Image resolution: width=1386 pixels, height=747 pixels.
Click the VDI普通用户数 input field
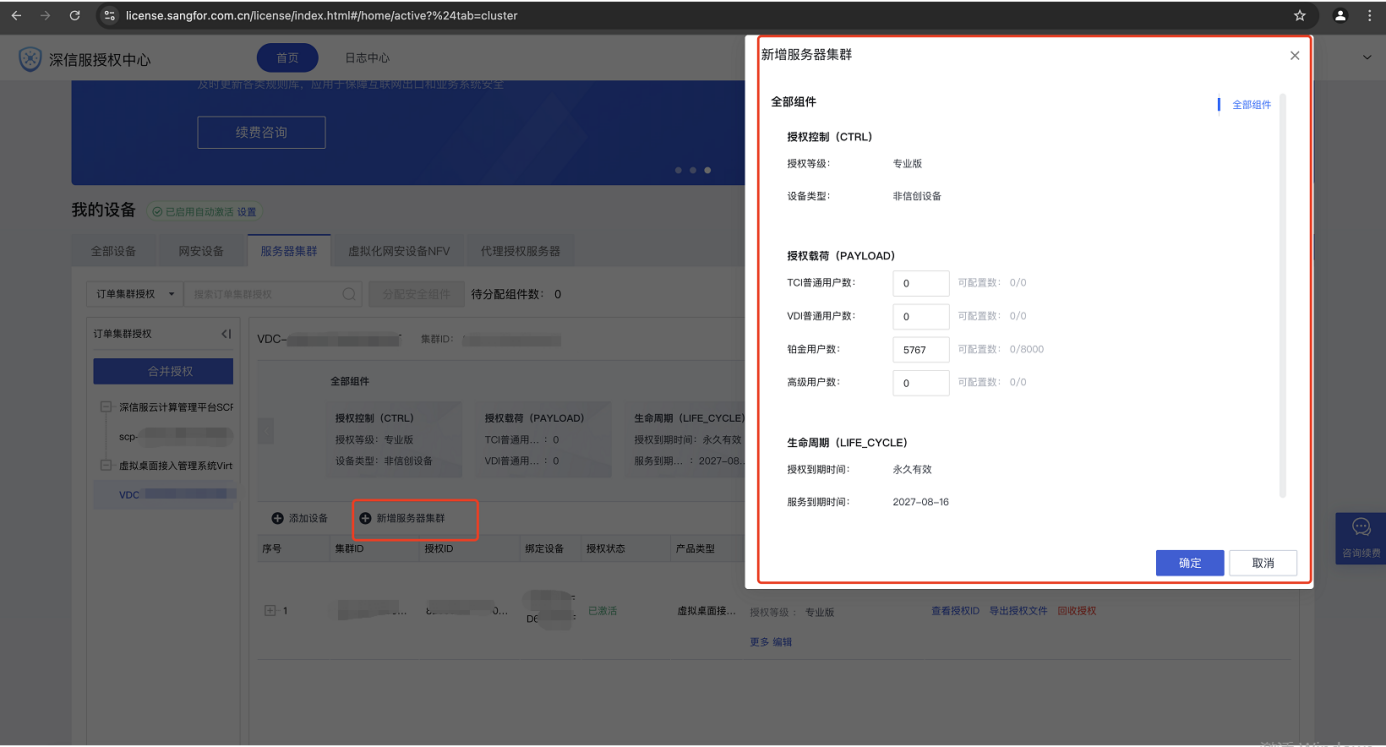[x=921, y=316]
